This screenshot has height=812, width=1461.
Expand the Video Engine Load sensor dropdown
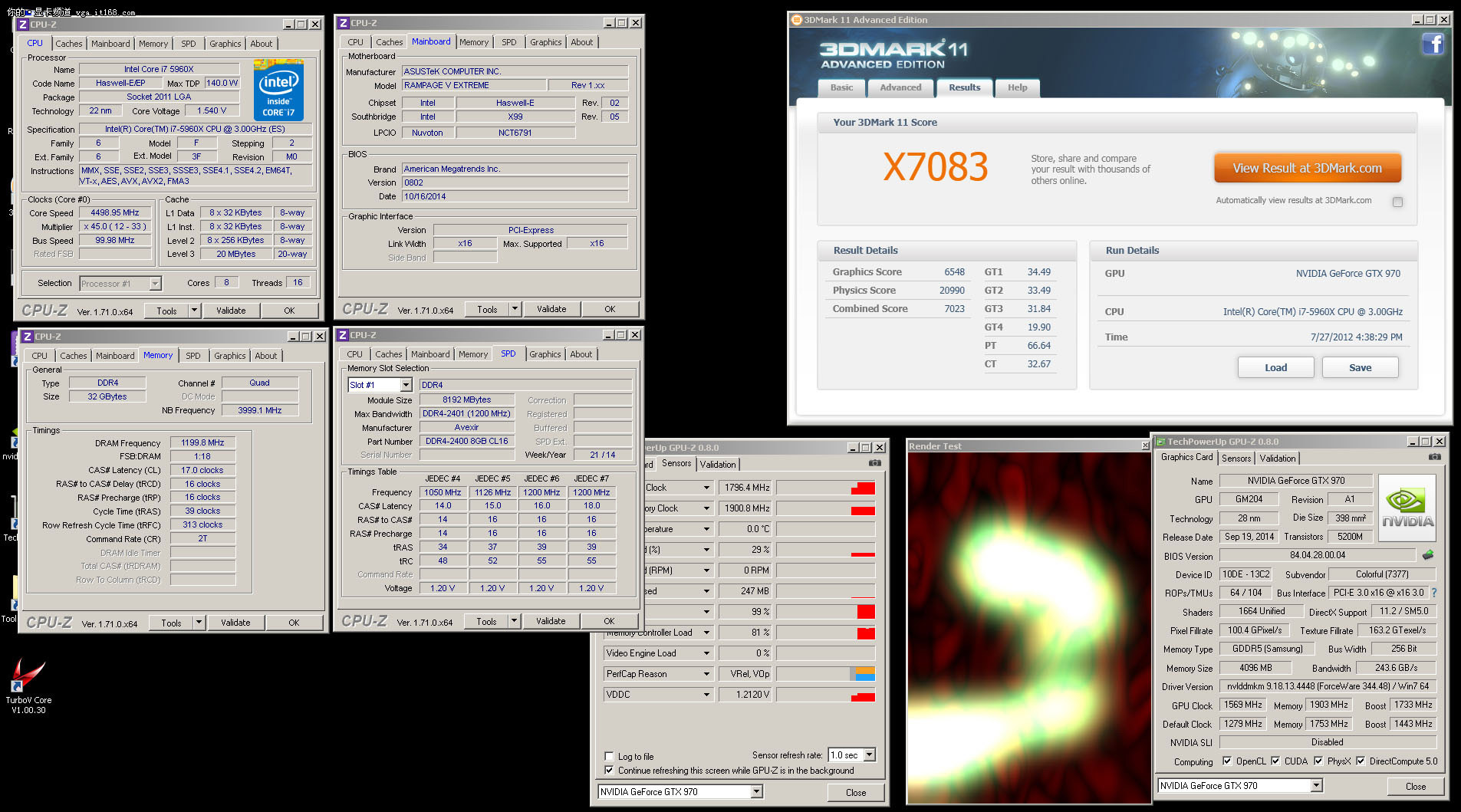(706, 653)
